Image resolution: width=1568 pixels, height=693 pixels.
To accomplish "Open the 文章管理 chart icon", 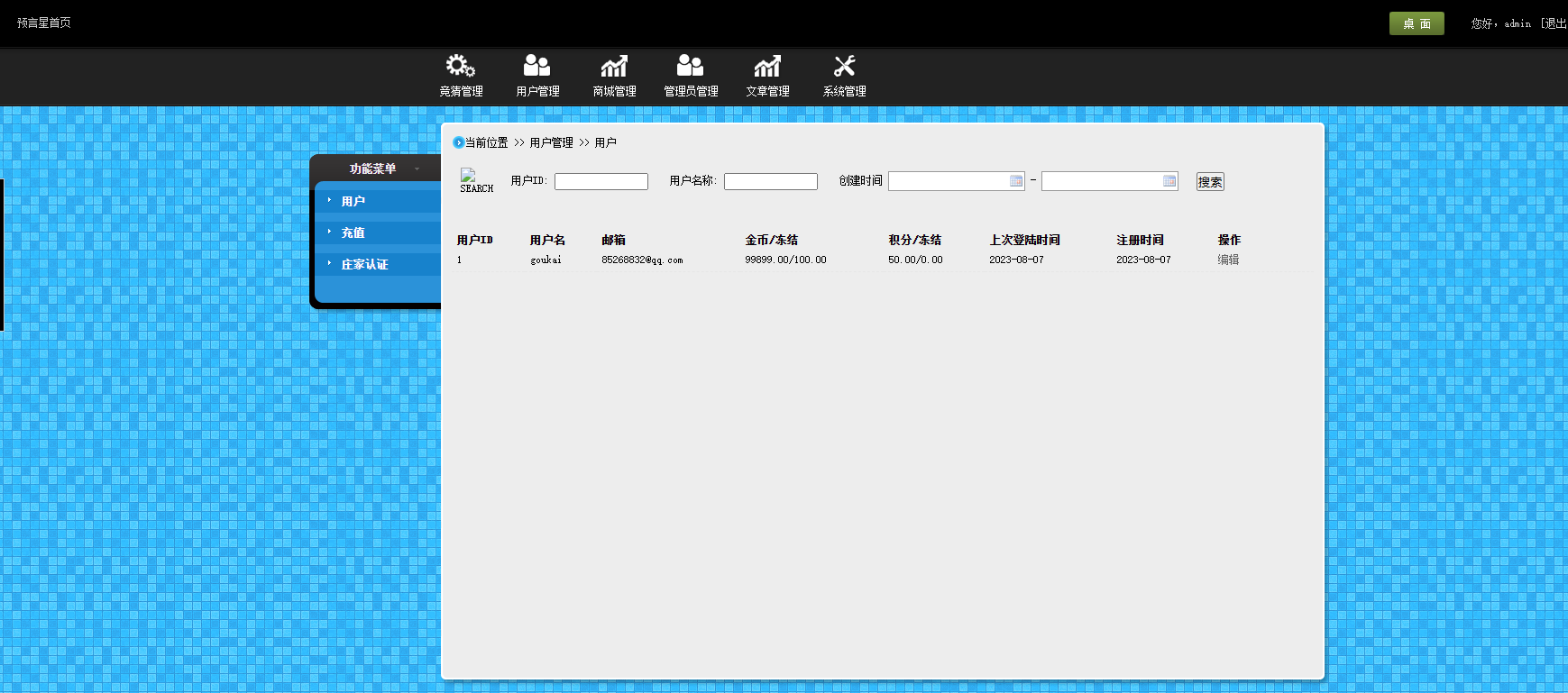I will (x=767, y=66).
